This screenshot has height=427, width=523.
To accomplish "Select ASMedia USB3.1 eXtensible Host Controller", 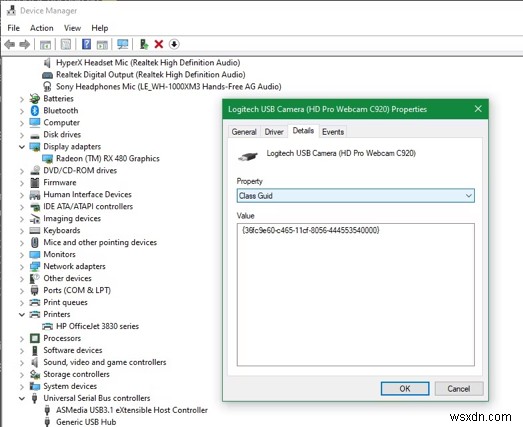I will tap(132, 410).
